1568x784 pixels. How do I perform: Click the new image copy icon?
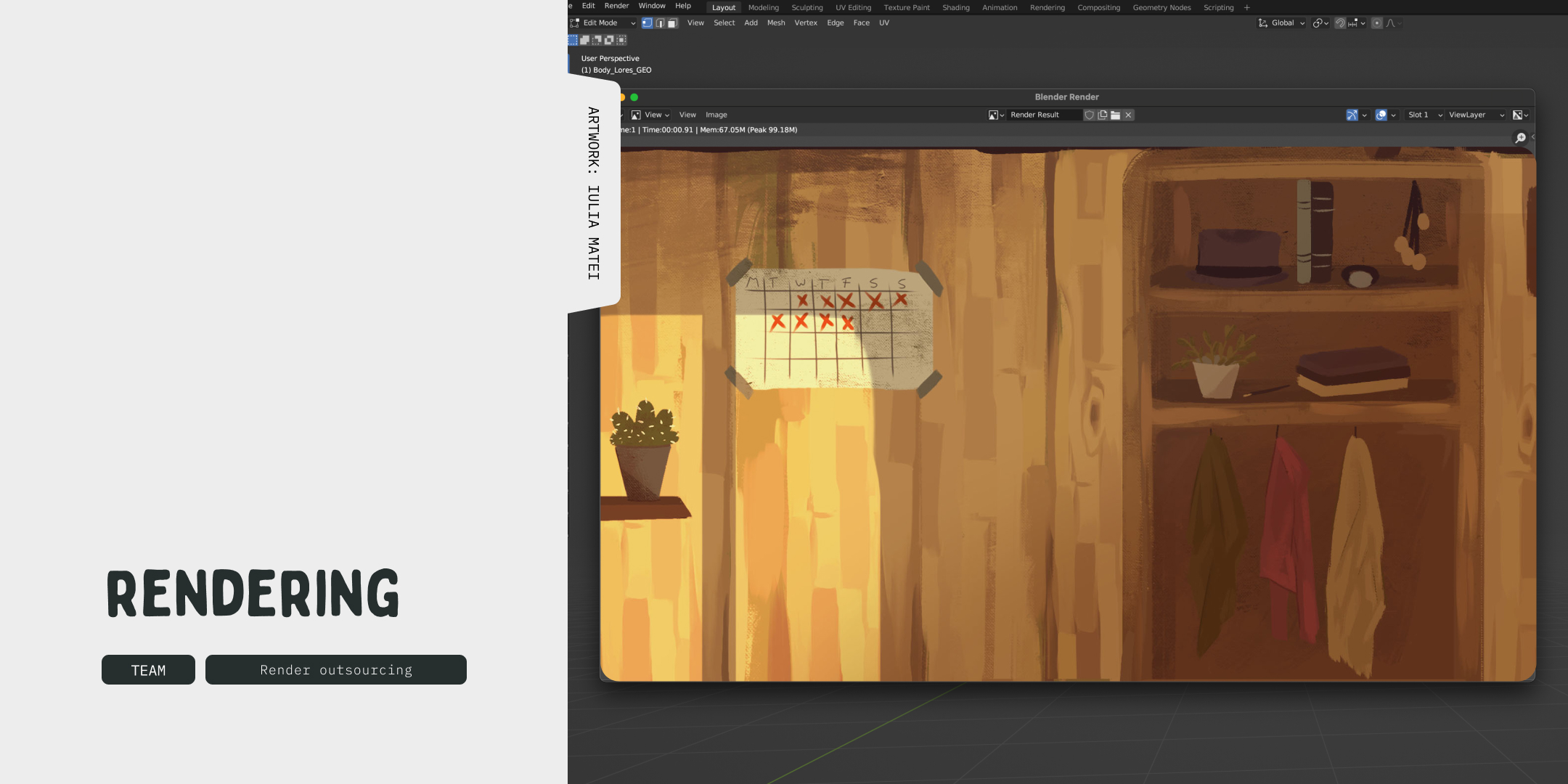[x=1103, y=115]
